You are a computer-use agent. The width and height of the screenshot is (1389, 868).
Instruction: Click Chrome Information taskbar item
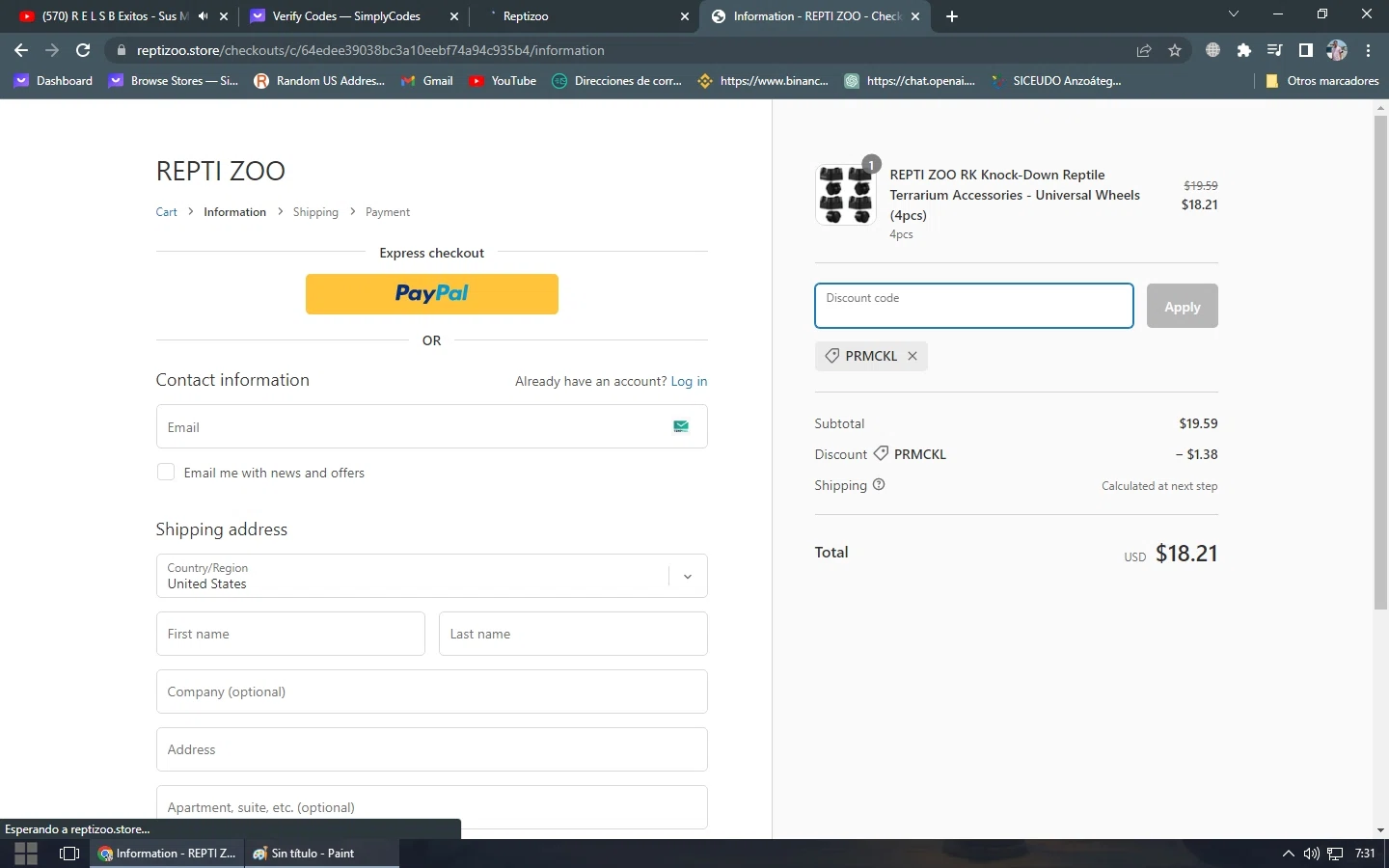pos(167,854)
